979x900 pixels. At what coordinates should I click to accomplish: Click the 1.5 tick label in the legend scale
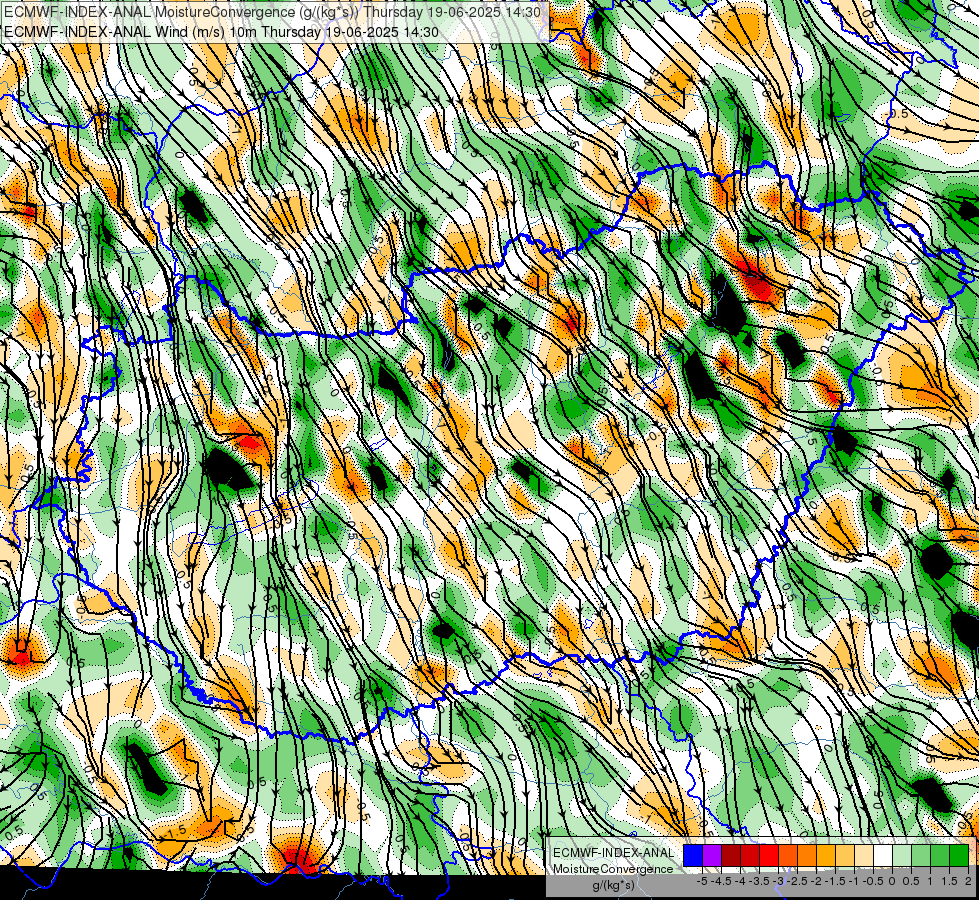950,881
